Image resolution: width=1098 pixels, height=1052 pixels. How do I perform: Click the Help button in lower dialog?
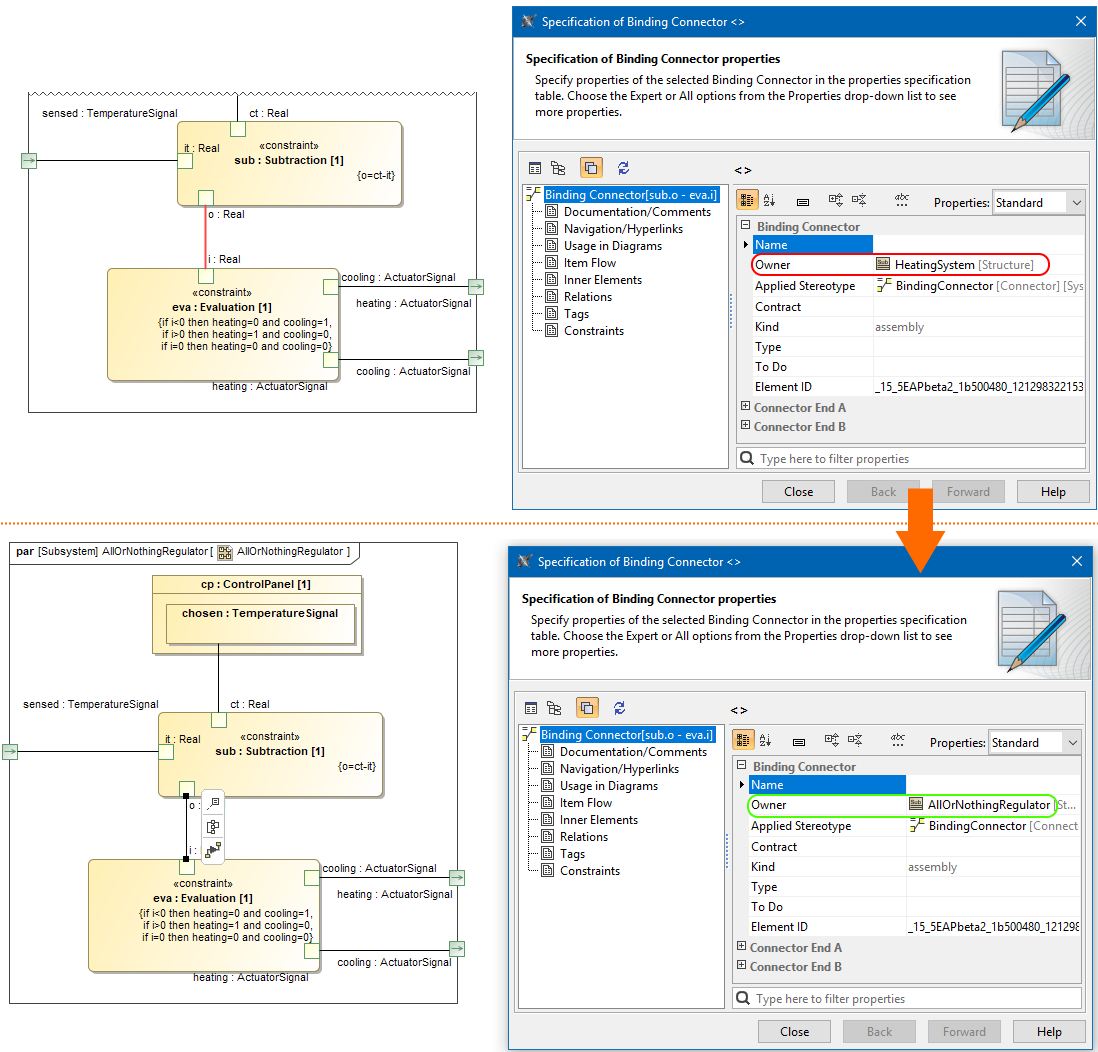coord(1048,1032)
